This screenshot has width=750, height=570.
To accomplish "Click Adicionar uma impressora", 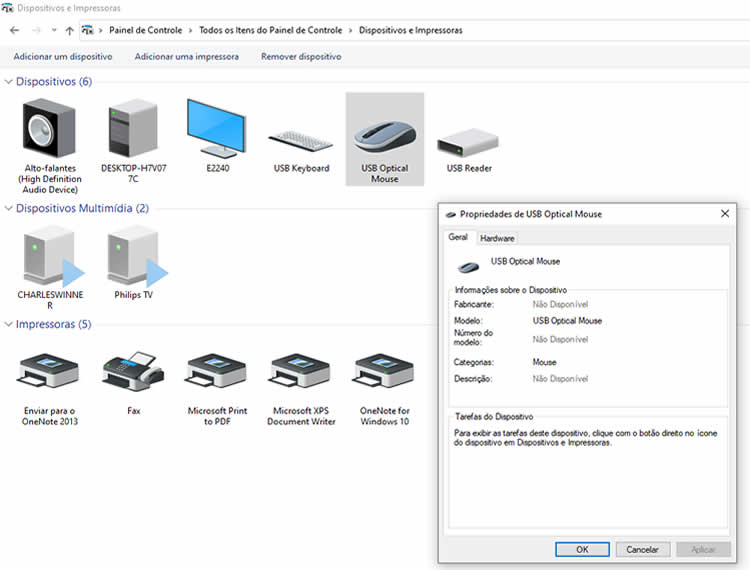I will 187,56.
